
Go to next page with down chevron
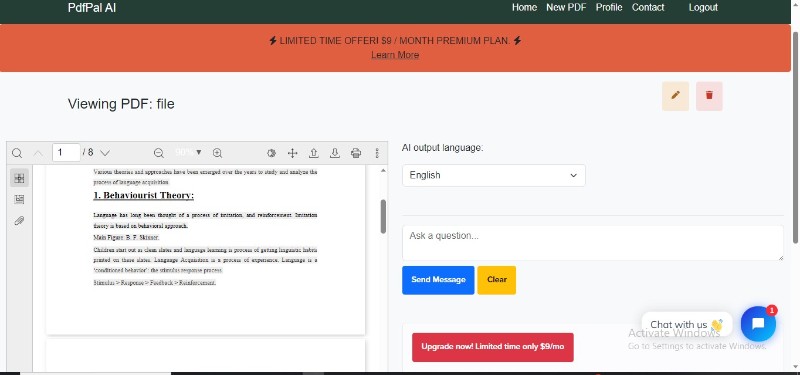[105, 153]
